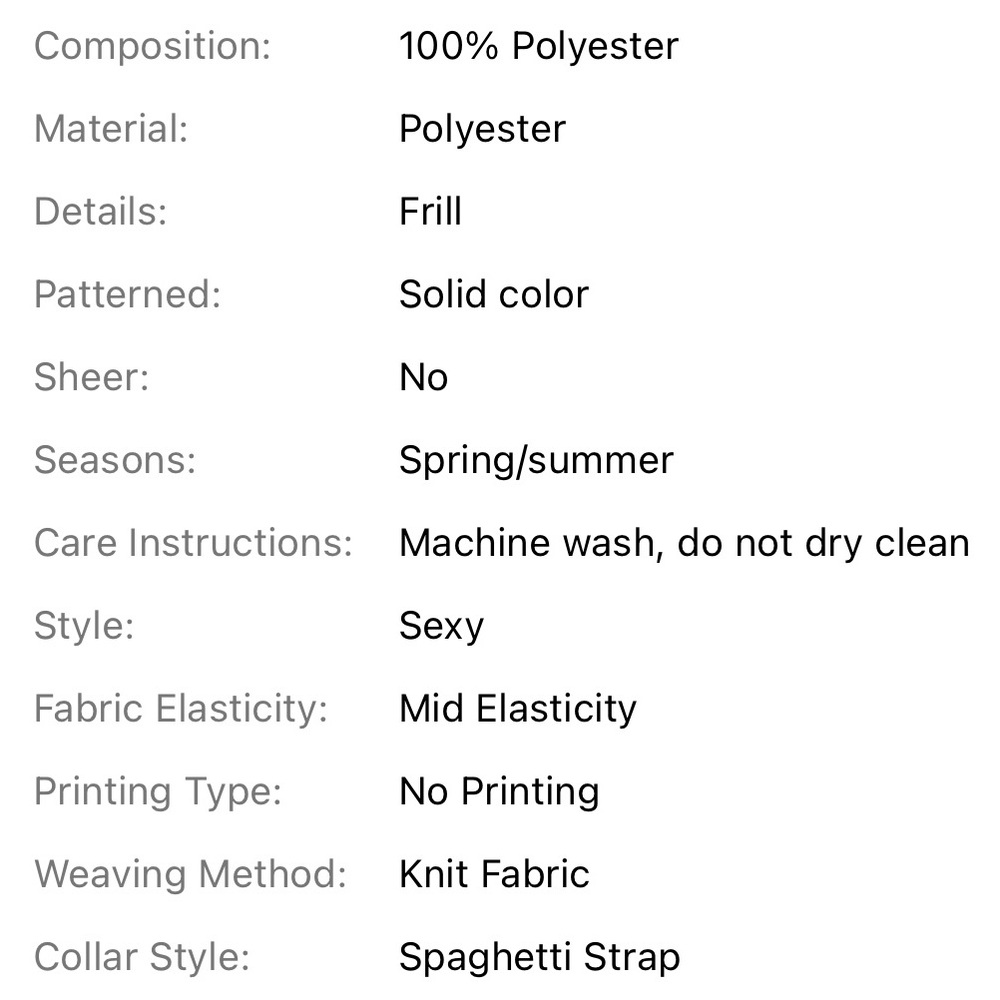Select the 'Spring/summer' value

(536, 460)
